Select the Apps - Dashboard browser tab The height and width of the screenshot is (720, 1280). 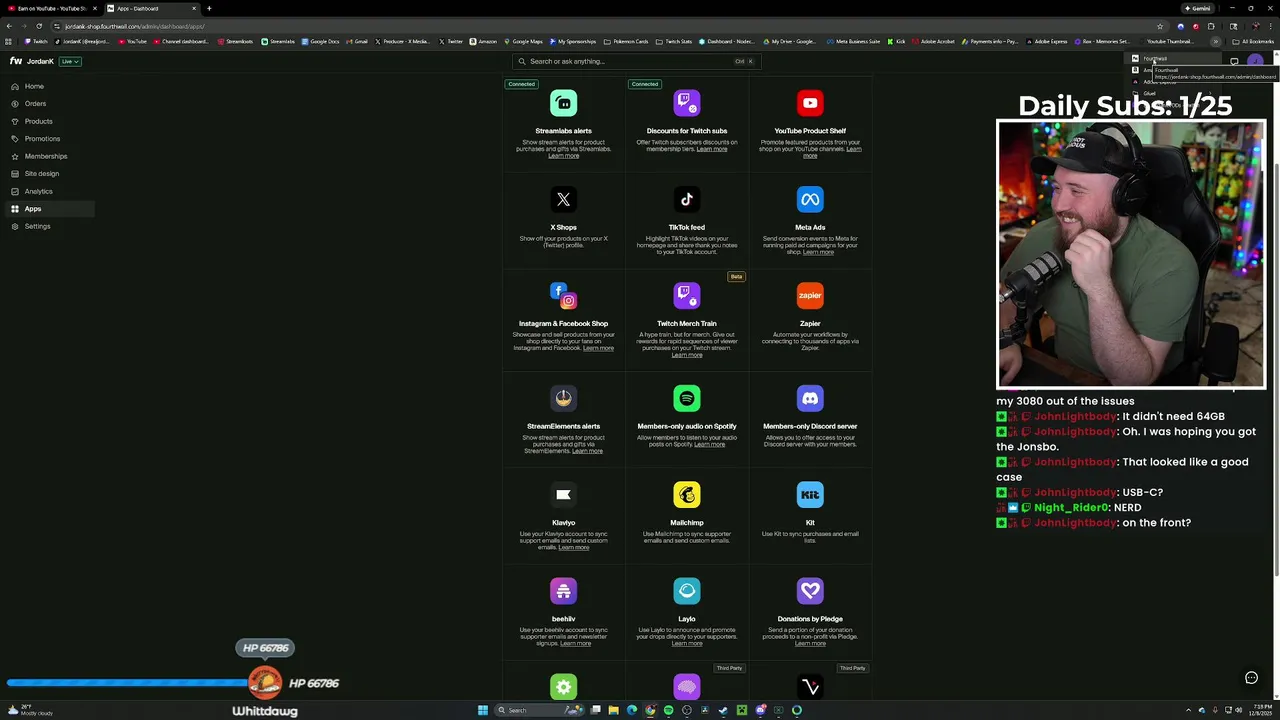pos(150,8)
